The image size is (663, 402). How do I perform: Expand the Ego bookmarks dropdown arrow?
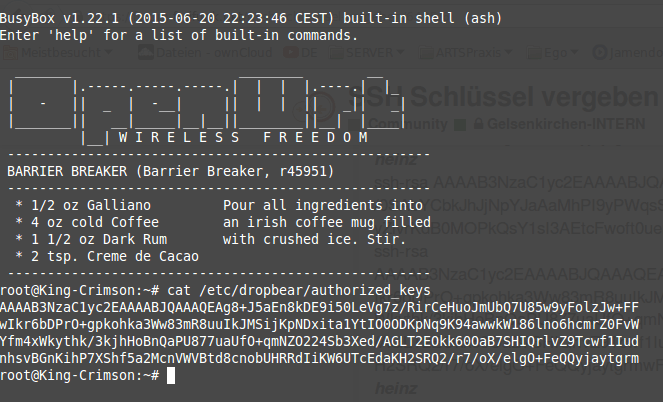coord(574,52)
